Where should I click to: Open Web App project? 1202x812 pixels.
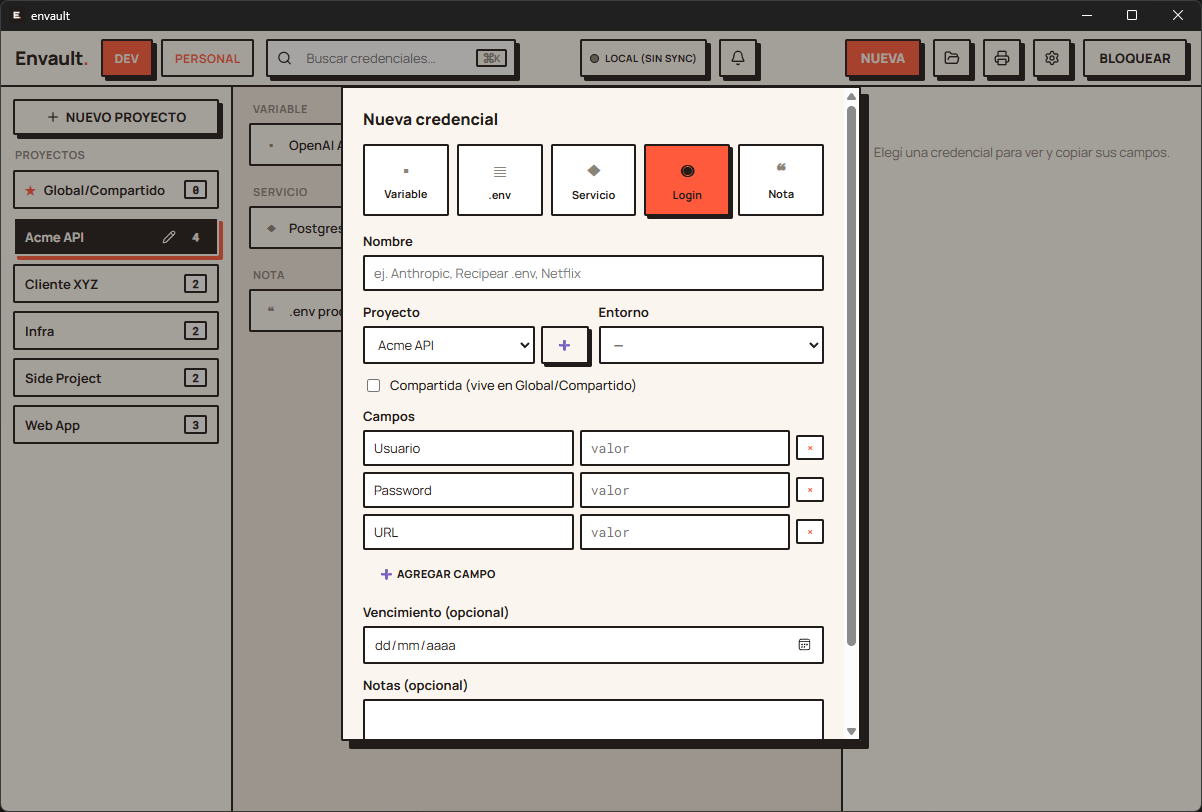point(116,425)
